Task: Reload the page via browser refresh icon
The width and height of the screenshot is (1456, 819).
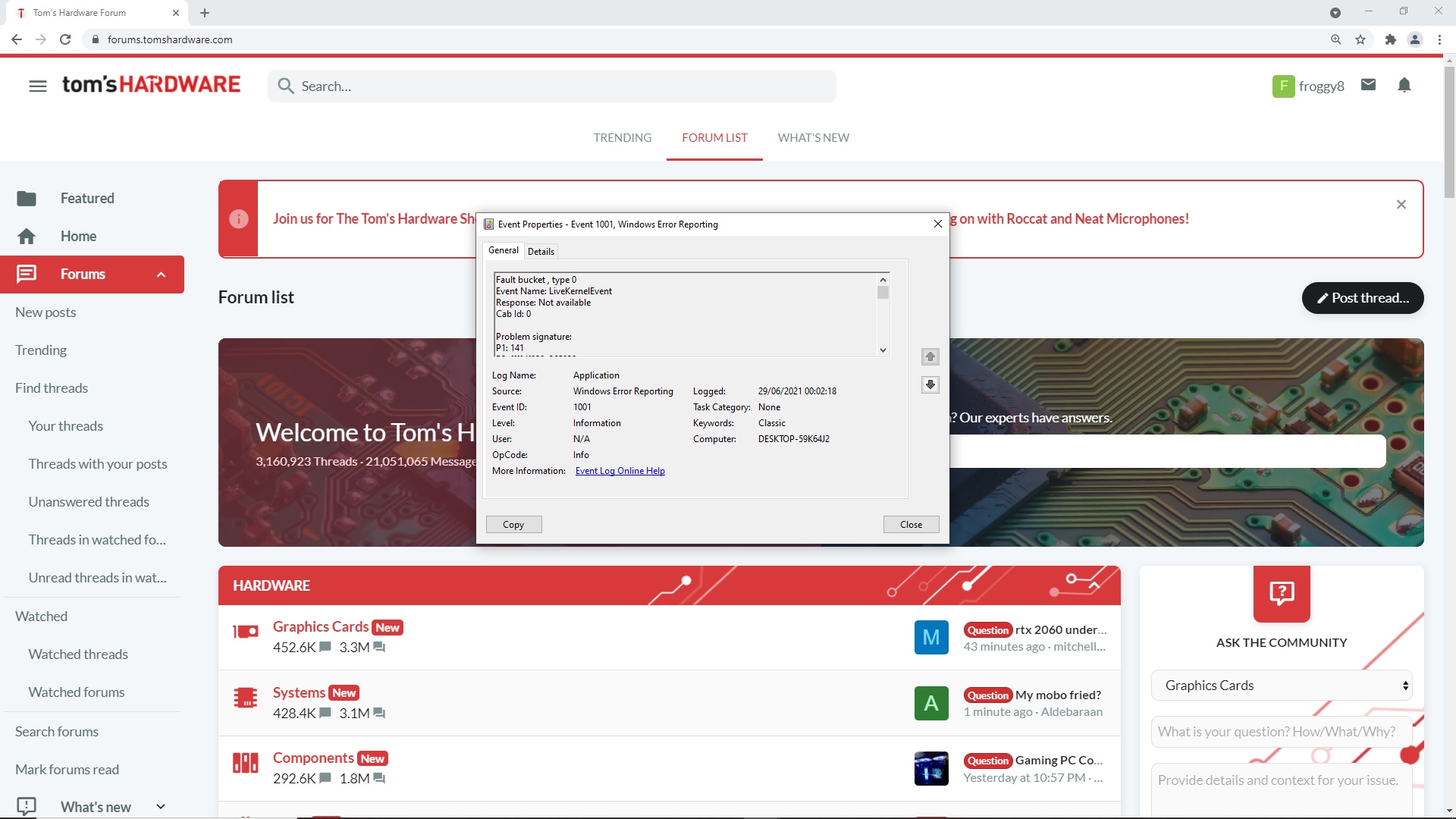Action: [65, 39]
